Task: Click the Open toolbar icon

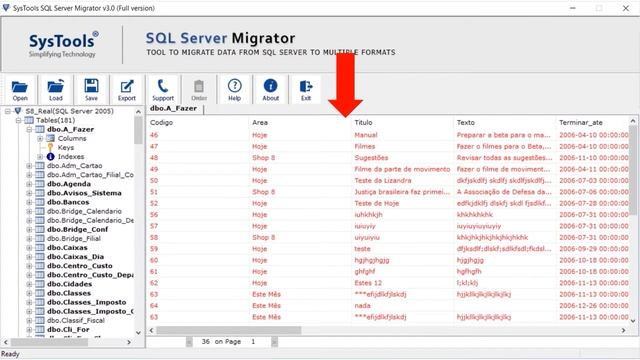Action: 20,89
